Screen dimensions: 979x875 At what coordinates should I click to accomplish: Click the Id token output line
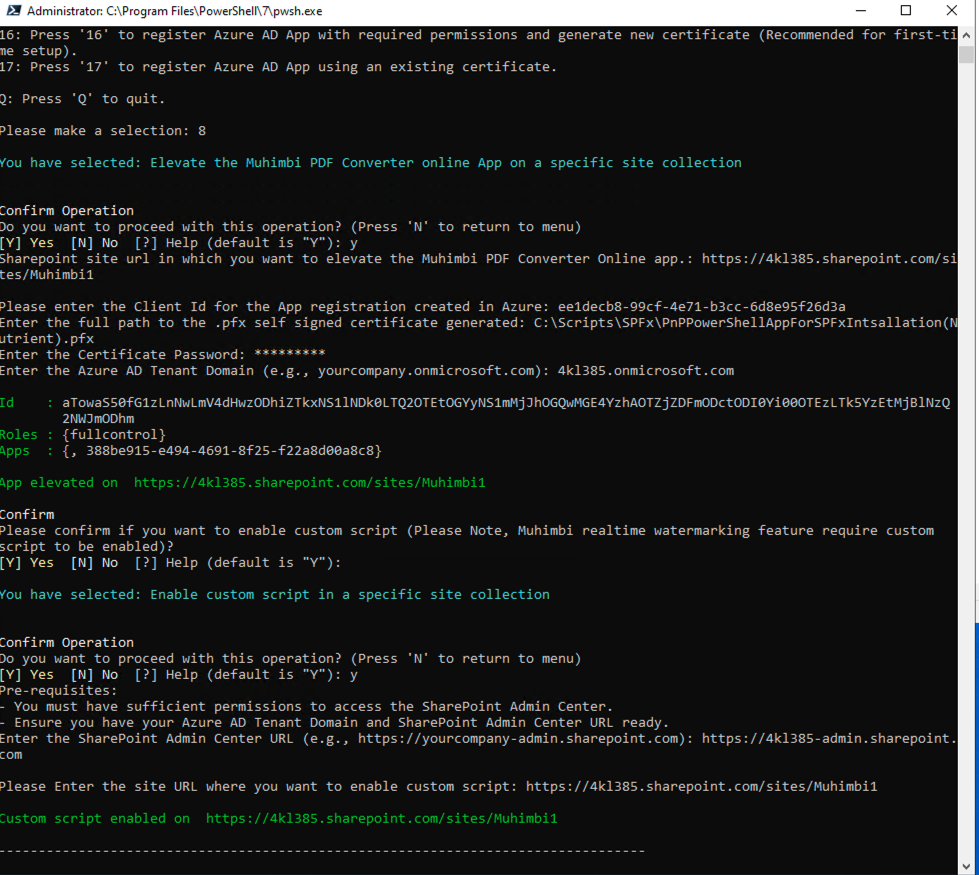click(300, 402)
